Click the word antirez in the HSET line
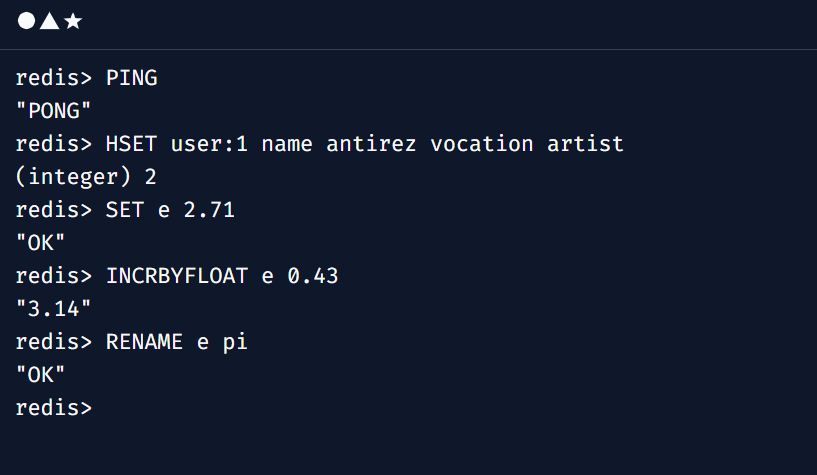 (x=371, y=144)
